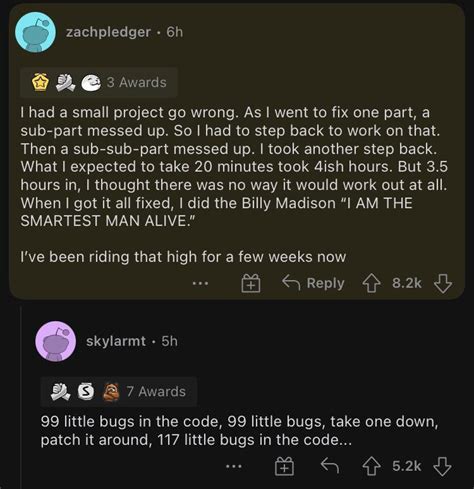Reply to zachpledger's comment
The image size is (474, 489).
pos(313,283)
